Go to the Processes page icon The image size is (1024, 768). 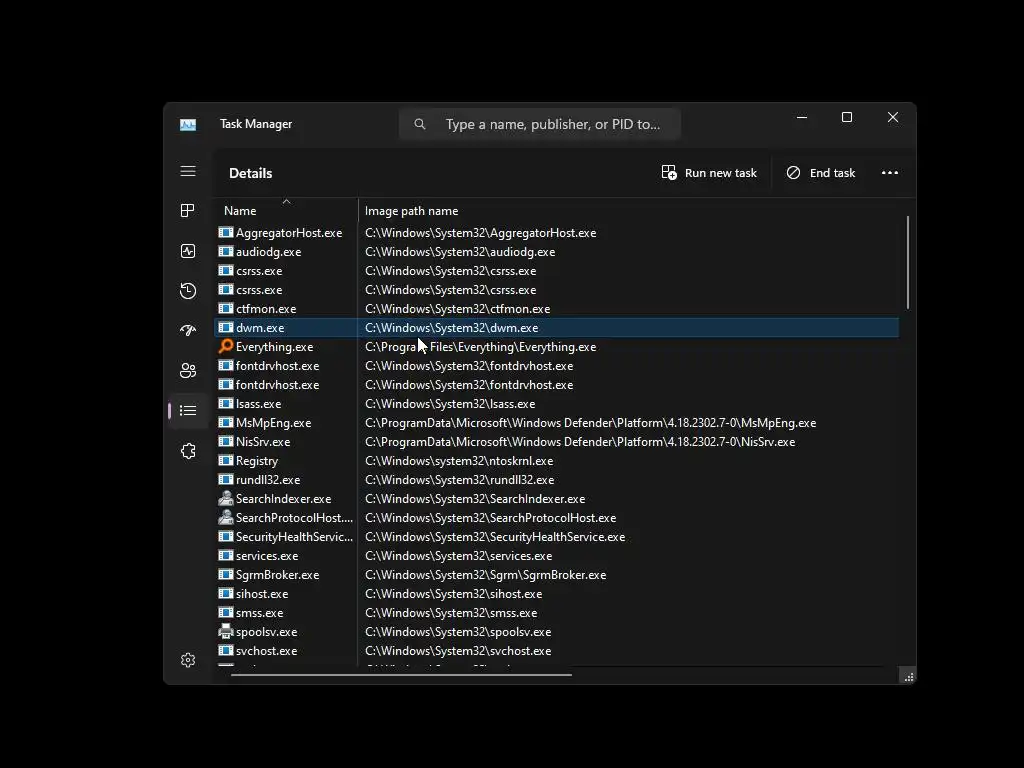(187, 210)
